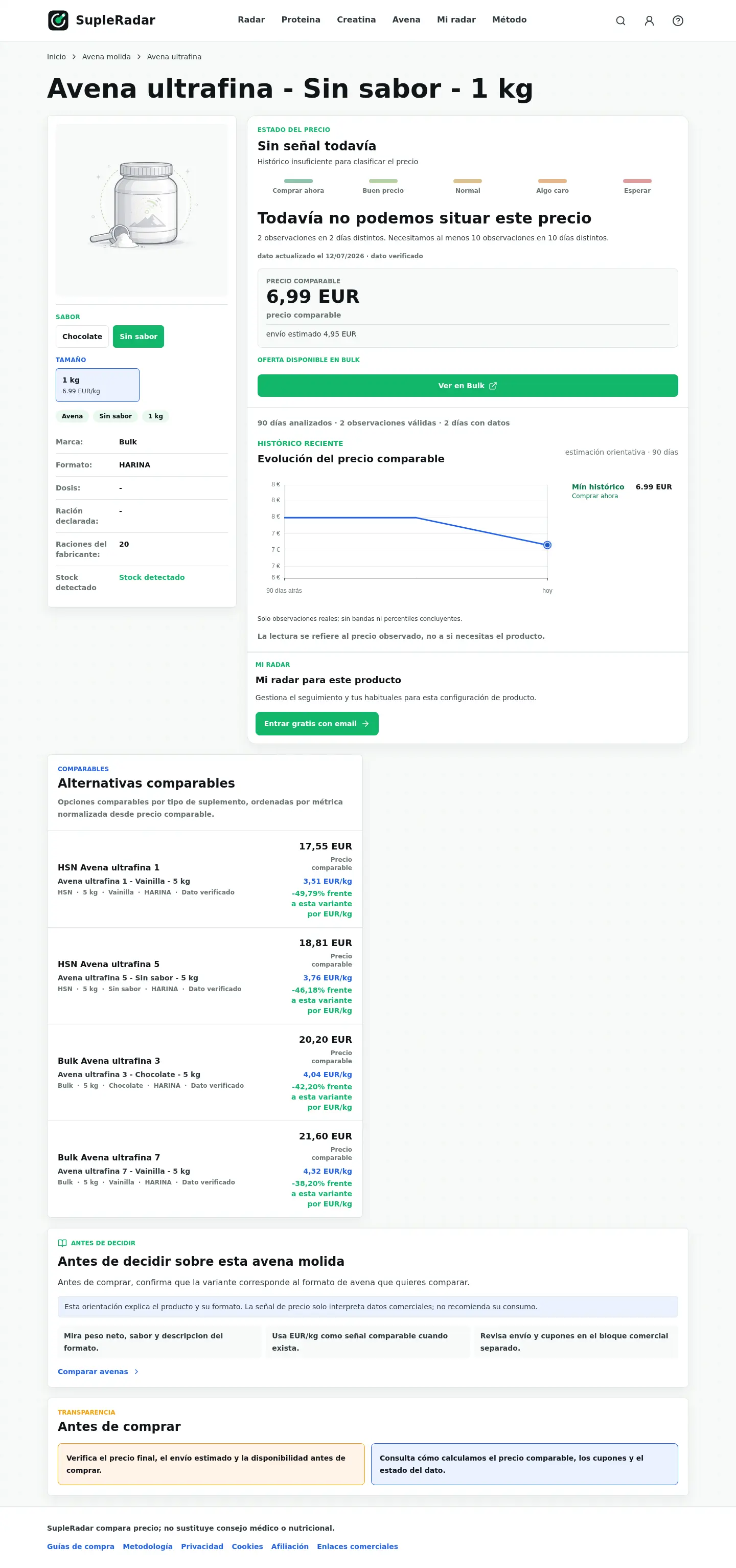736x1568 pixels.
Task: Click the Consulta cómo calculamos notice
Action: 524,1464
